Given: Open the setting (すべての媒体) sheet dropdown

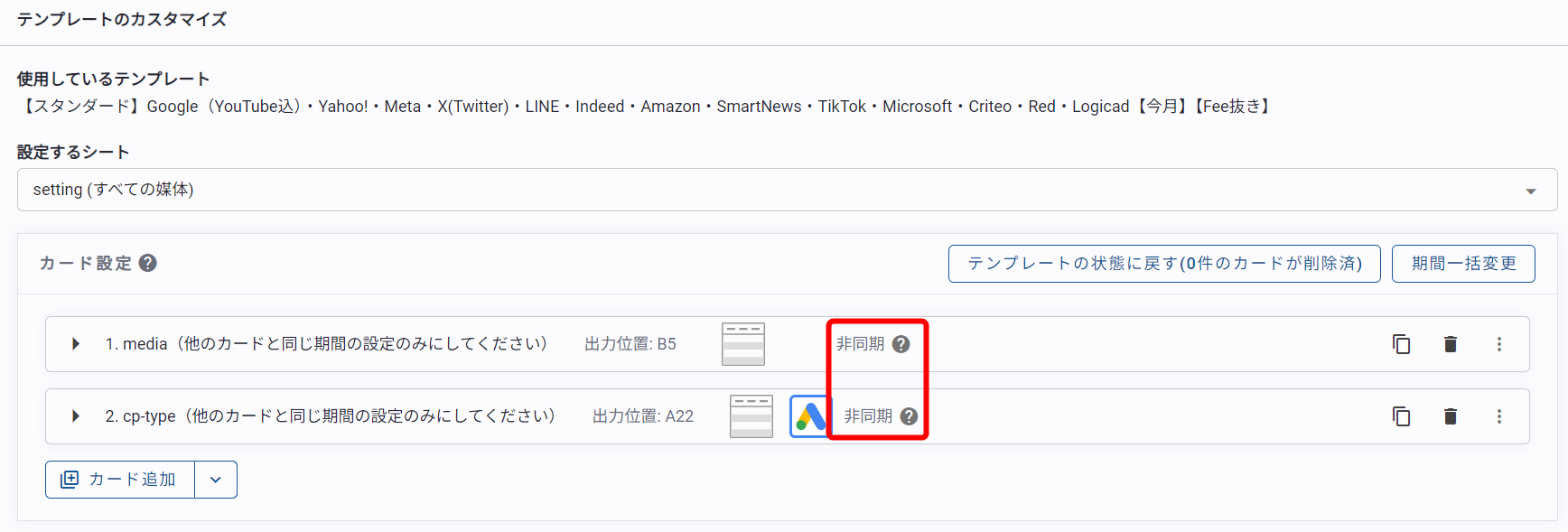Looking at the screenshot, I should [787, 190].
